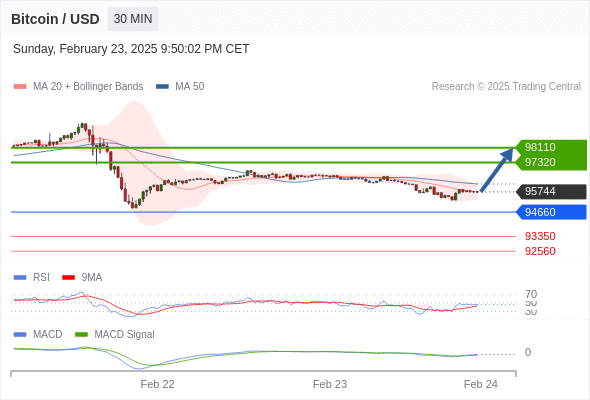The height and width of the screenshot is (400, 590).
Task: Click the Feb 22 date axis label
Action: [x=157, y=384]
